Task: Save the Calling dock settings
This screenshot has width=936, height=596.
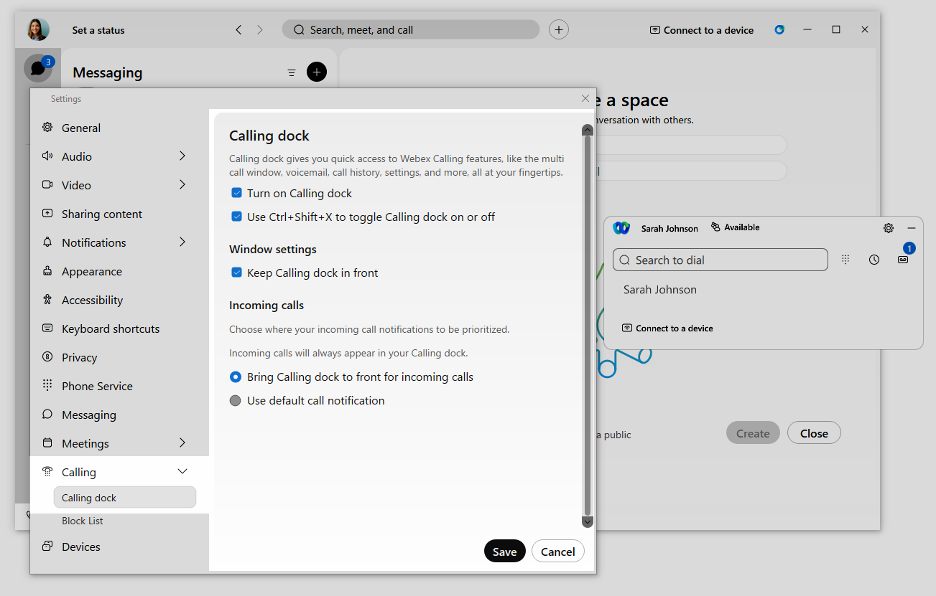Action: click(x=504, y=551)
